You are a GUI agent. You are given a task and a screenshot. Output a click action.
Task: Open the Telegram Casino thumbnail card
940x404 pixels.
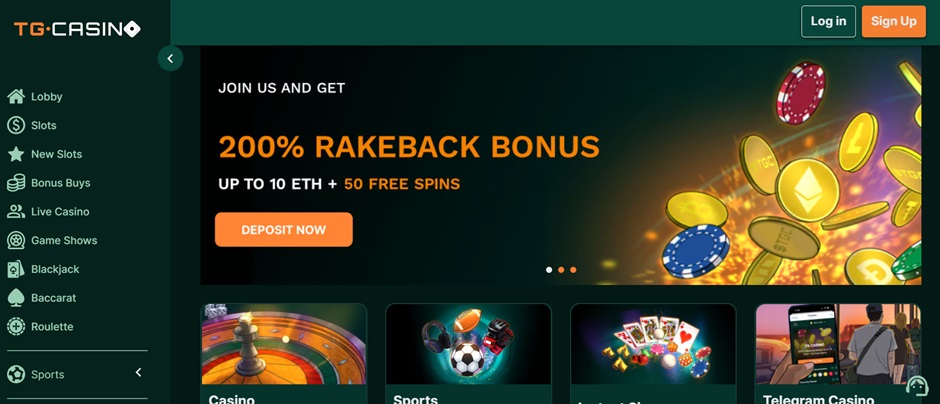click(x=838, y=354)
